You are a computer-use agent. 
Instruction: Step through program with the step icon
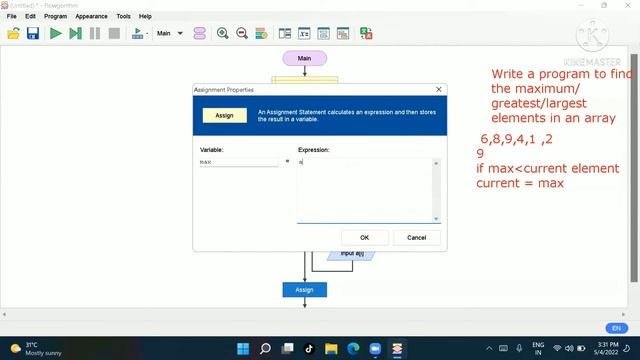tap(76, 33)
